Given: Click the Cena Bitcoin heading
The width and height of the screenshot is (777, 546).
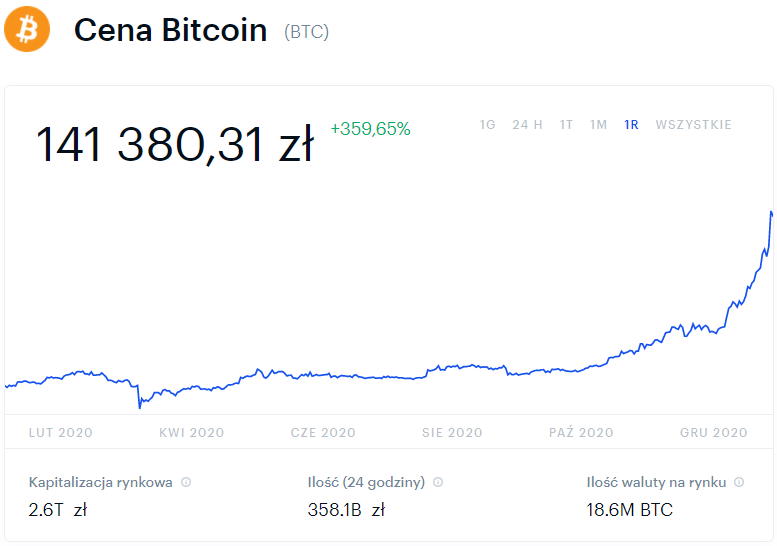Looking at the screenshot, I should pyautogui.click(x=171, y=31).
